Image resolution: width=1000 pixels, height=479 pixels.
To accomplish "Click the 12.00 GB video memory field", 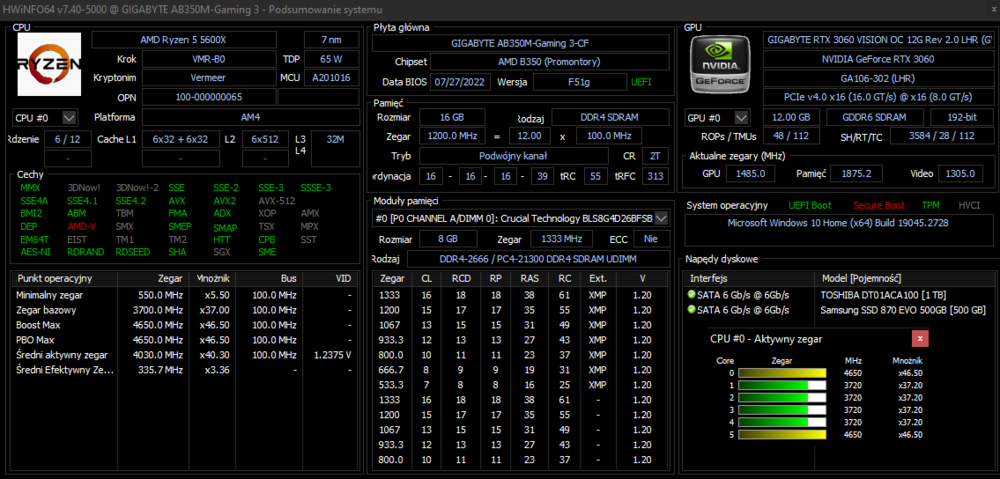I will coord(791,117).
